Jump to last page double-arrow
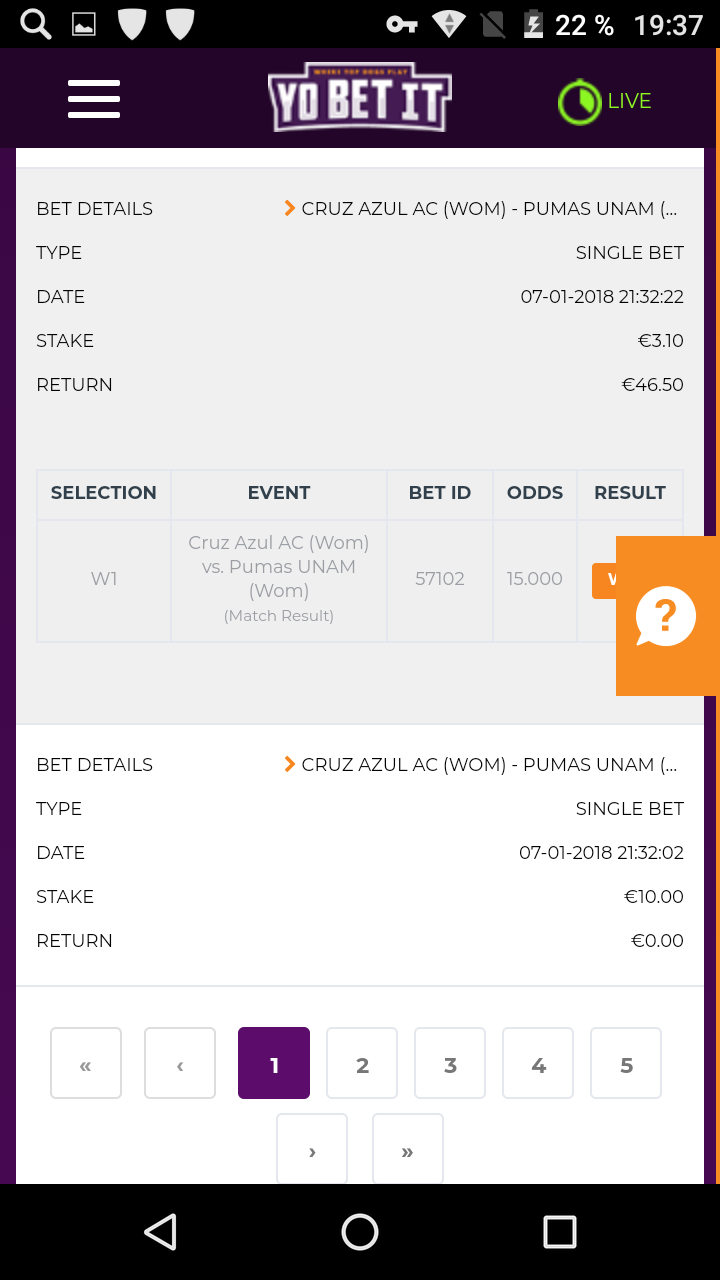 [408, 1149]
